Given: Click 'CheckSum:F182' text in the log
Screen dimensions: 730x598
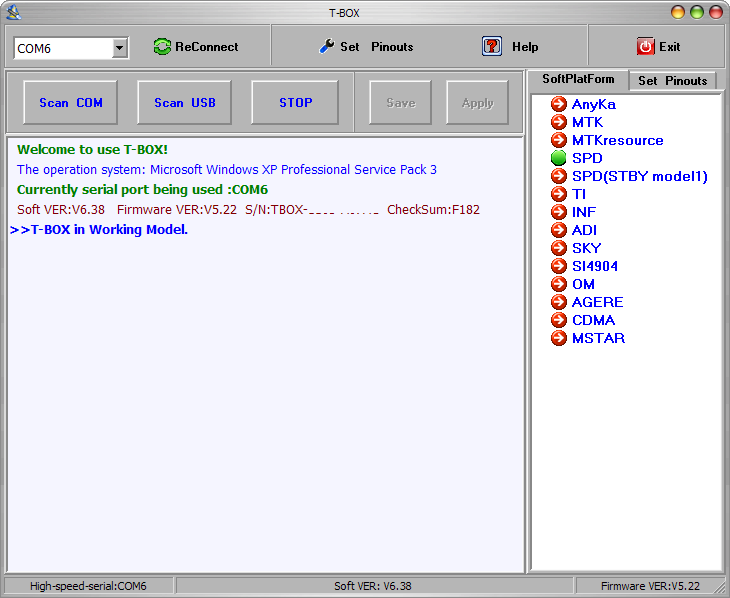Looking at the screenshot, I should click(x=433, y=210).
